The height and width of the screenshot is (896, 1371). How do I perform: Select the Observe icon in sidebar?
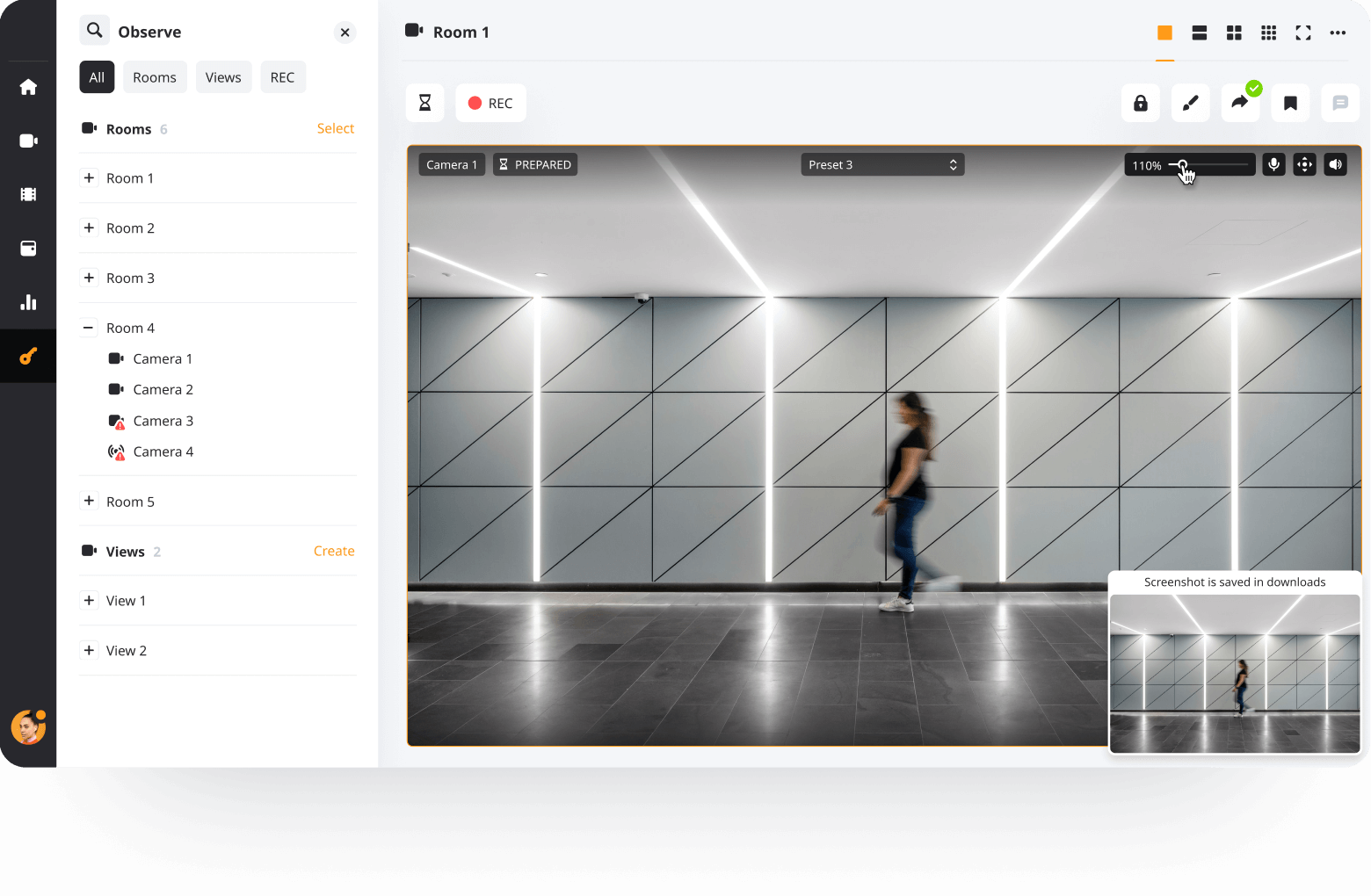(28, 356)
